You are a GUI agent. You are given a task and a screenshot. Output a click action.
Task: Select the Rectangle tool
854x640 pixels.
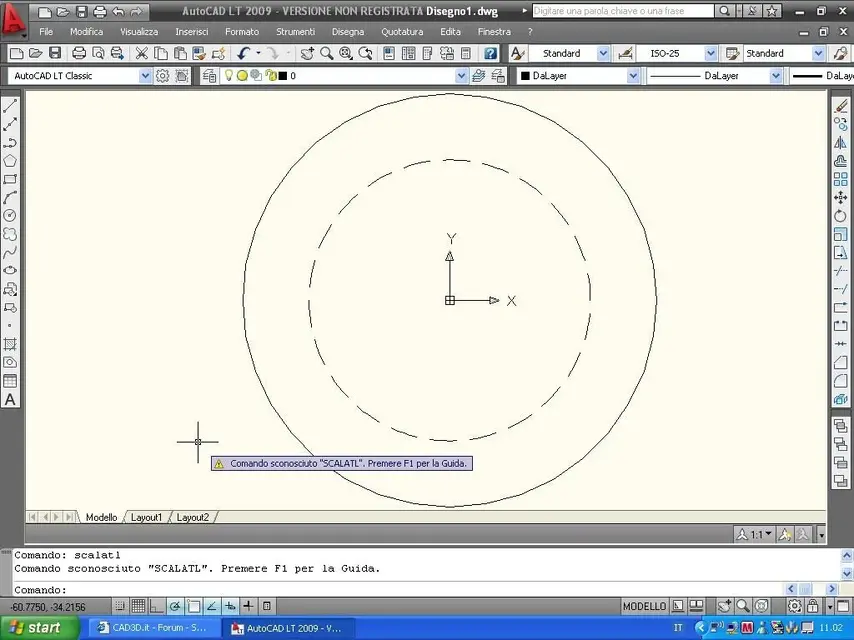click(x=10, y=179)
